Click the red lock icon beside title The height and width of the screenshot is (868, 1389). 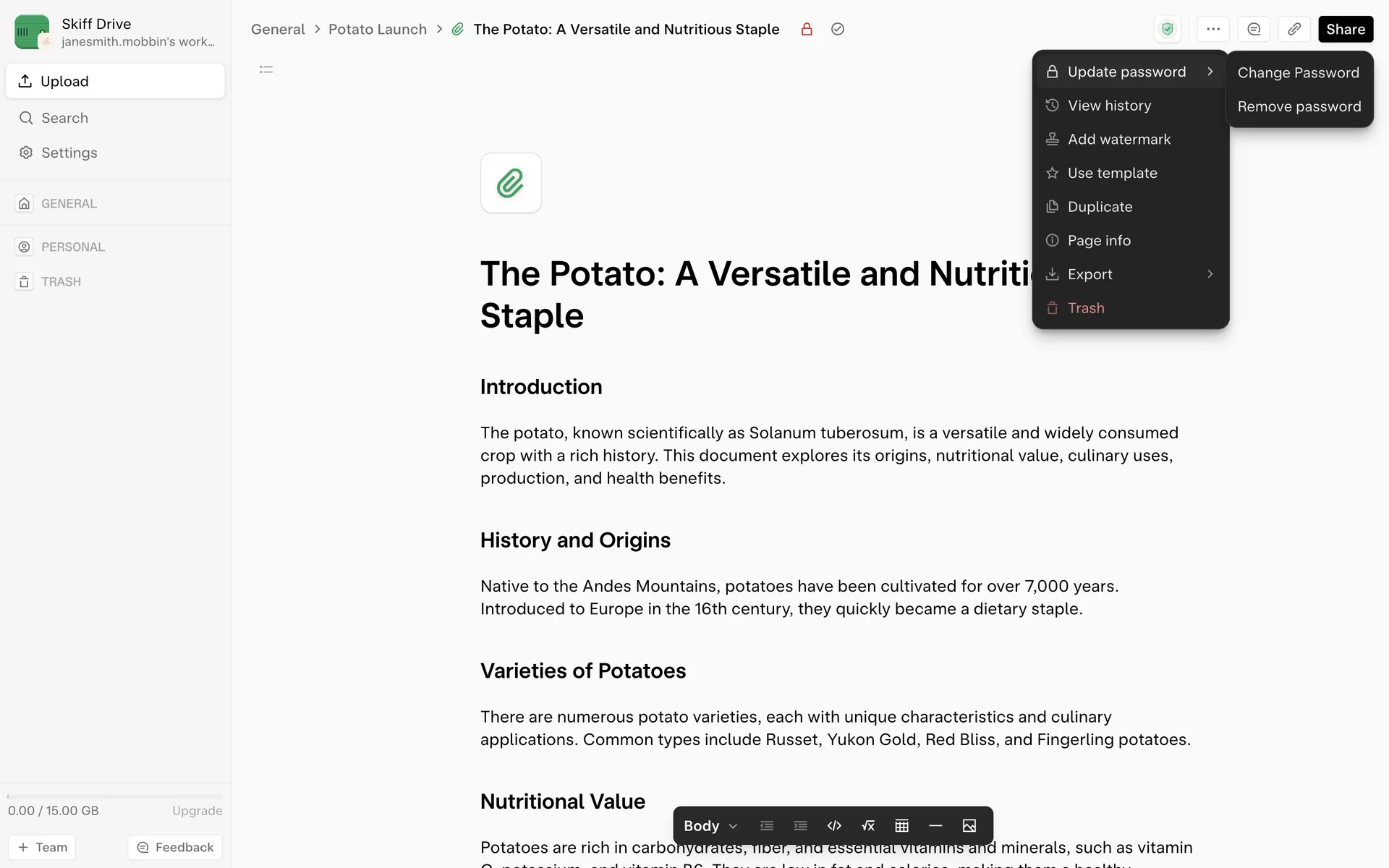tap(807, 29)
